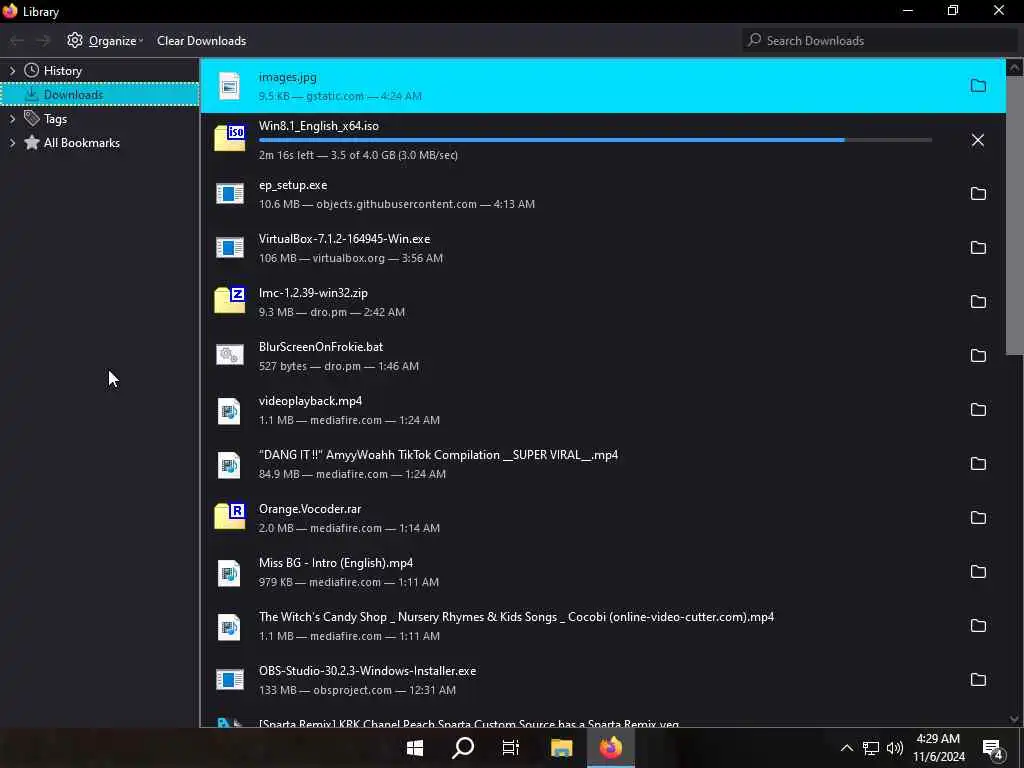Click the VirtualBox installer file icon
The image size is (1024, 768).
(x=229, y=248)
